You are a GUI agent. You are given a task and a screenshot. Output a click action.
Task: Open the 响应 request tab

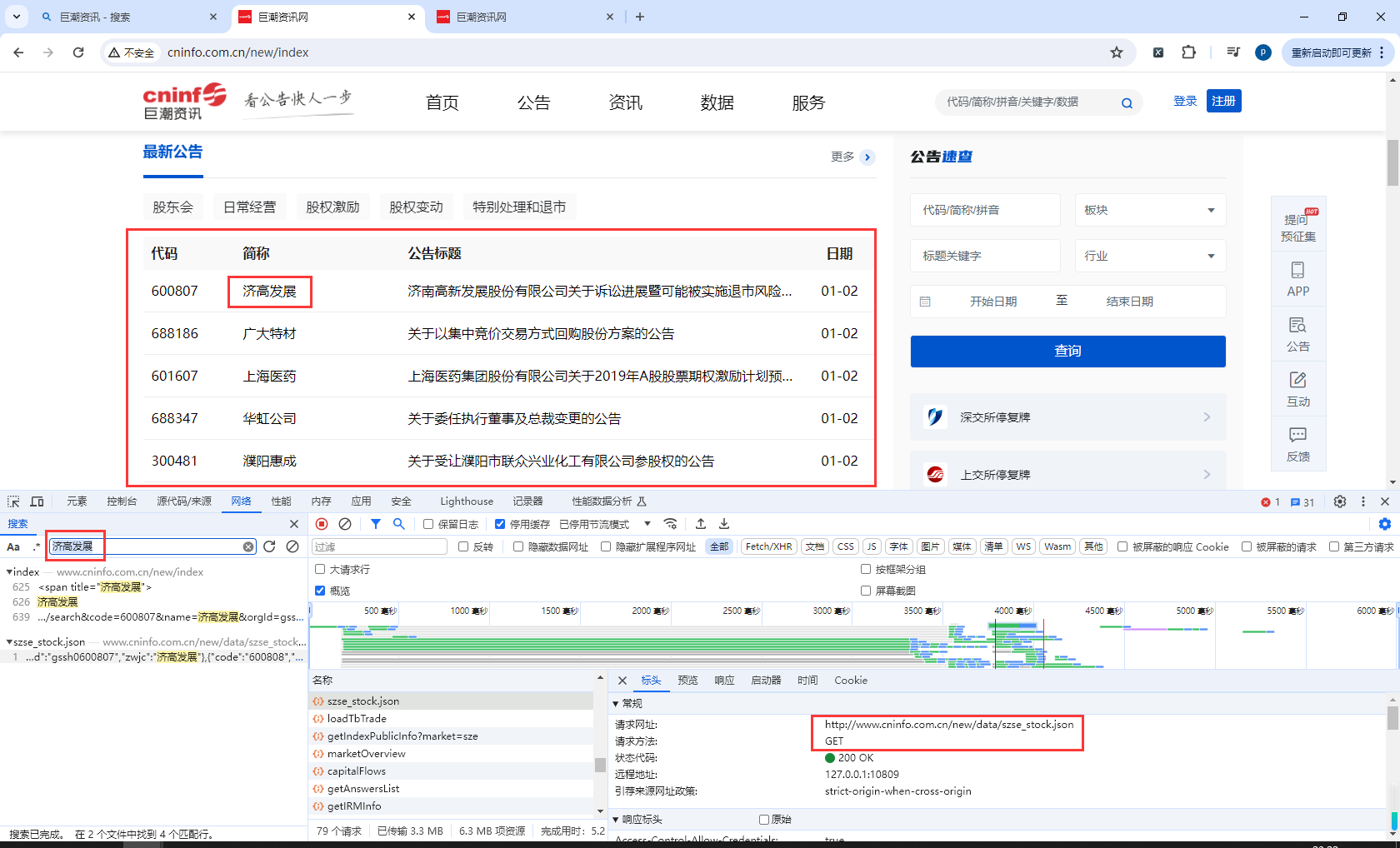724,681
